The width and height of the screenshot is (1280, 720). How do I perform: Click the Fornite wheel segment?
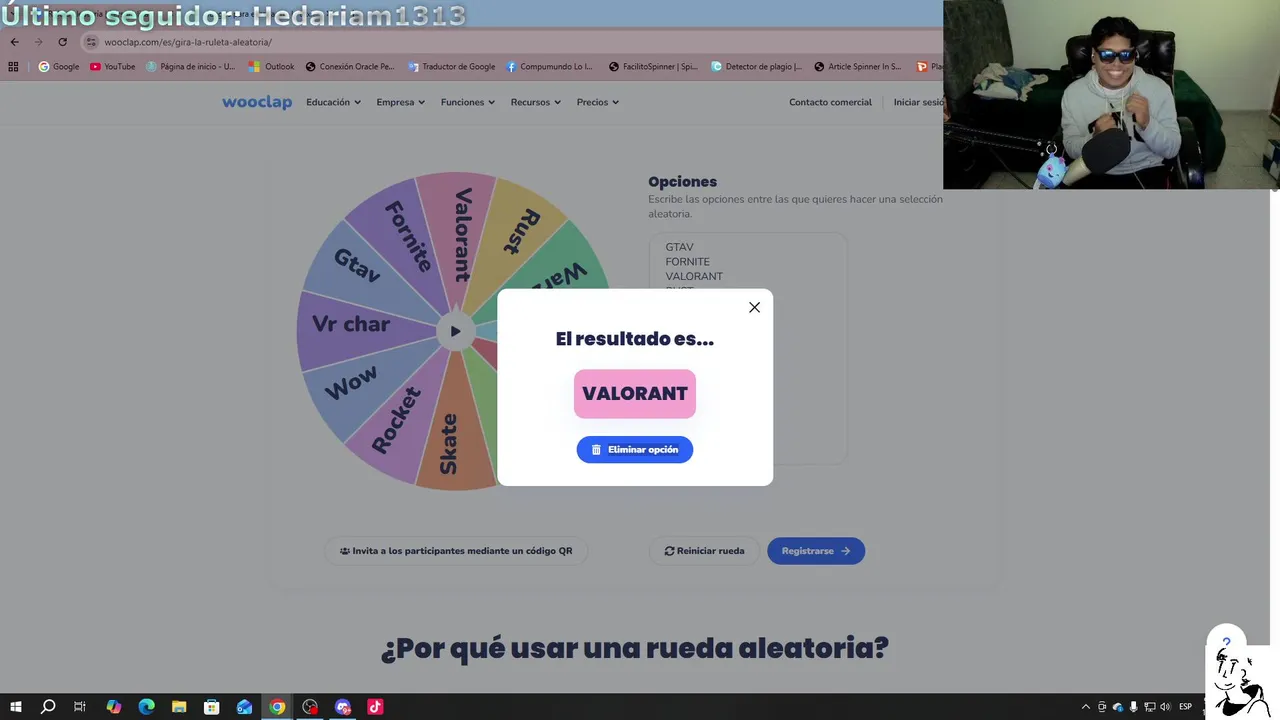[x=407, y=238]
